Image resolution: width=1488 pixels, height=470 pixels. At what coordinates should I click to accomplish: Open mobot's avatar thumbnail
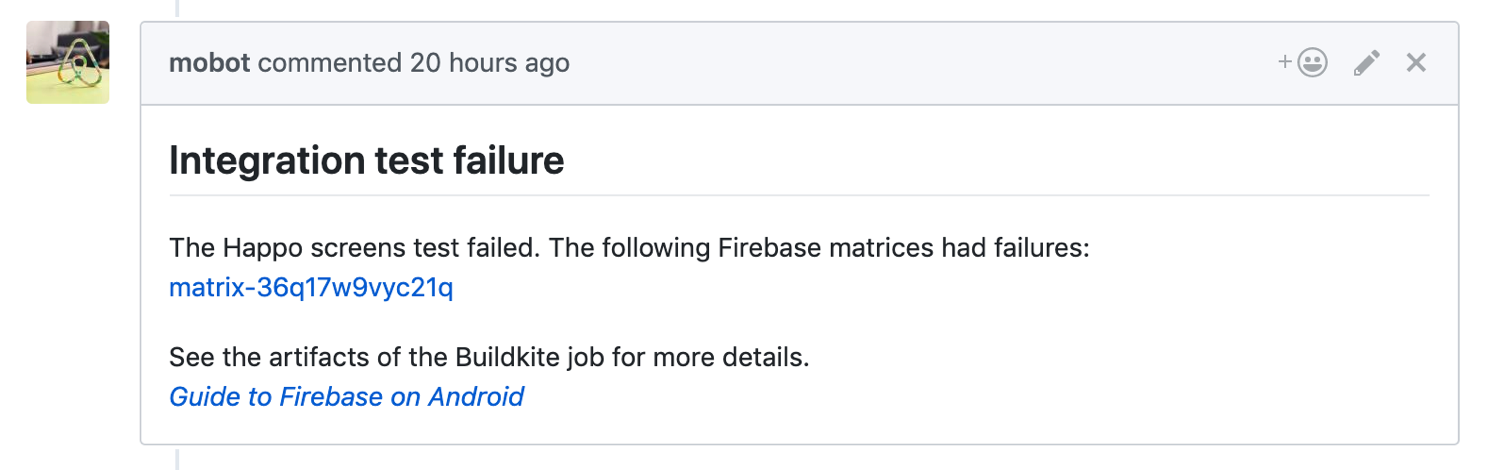[68, 63]
